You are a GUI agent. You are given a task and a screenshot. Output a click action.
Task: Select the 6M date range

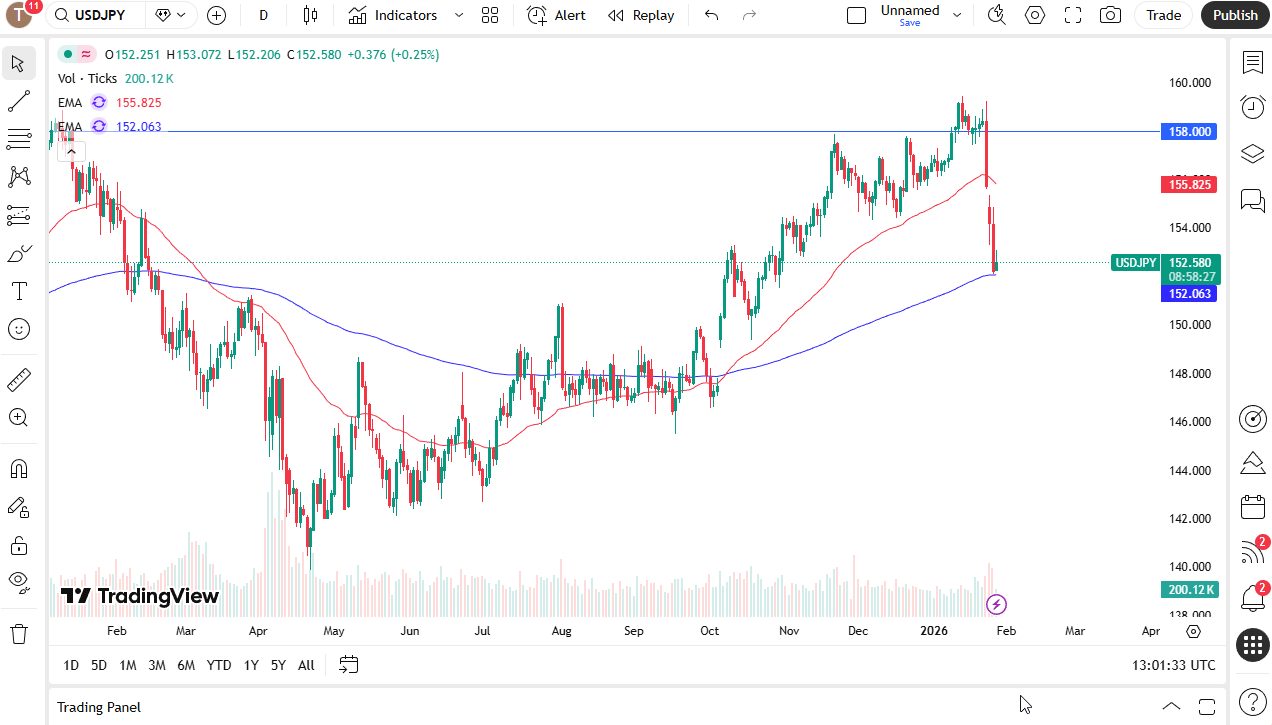186,665
